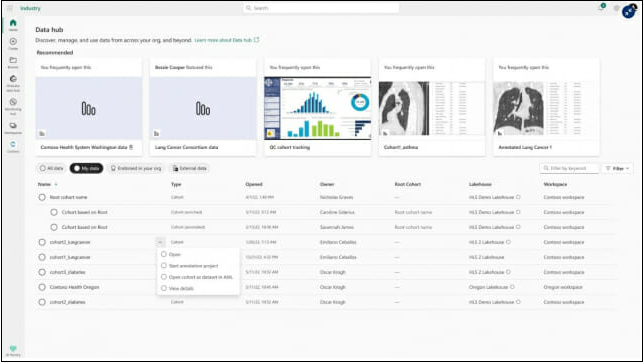This screenshot has height=363, width=644.
Task: Open the Create page from sidebar
Action: [13, 44]
